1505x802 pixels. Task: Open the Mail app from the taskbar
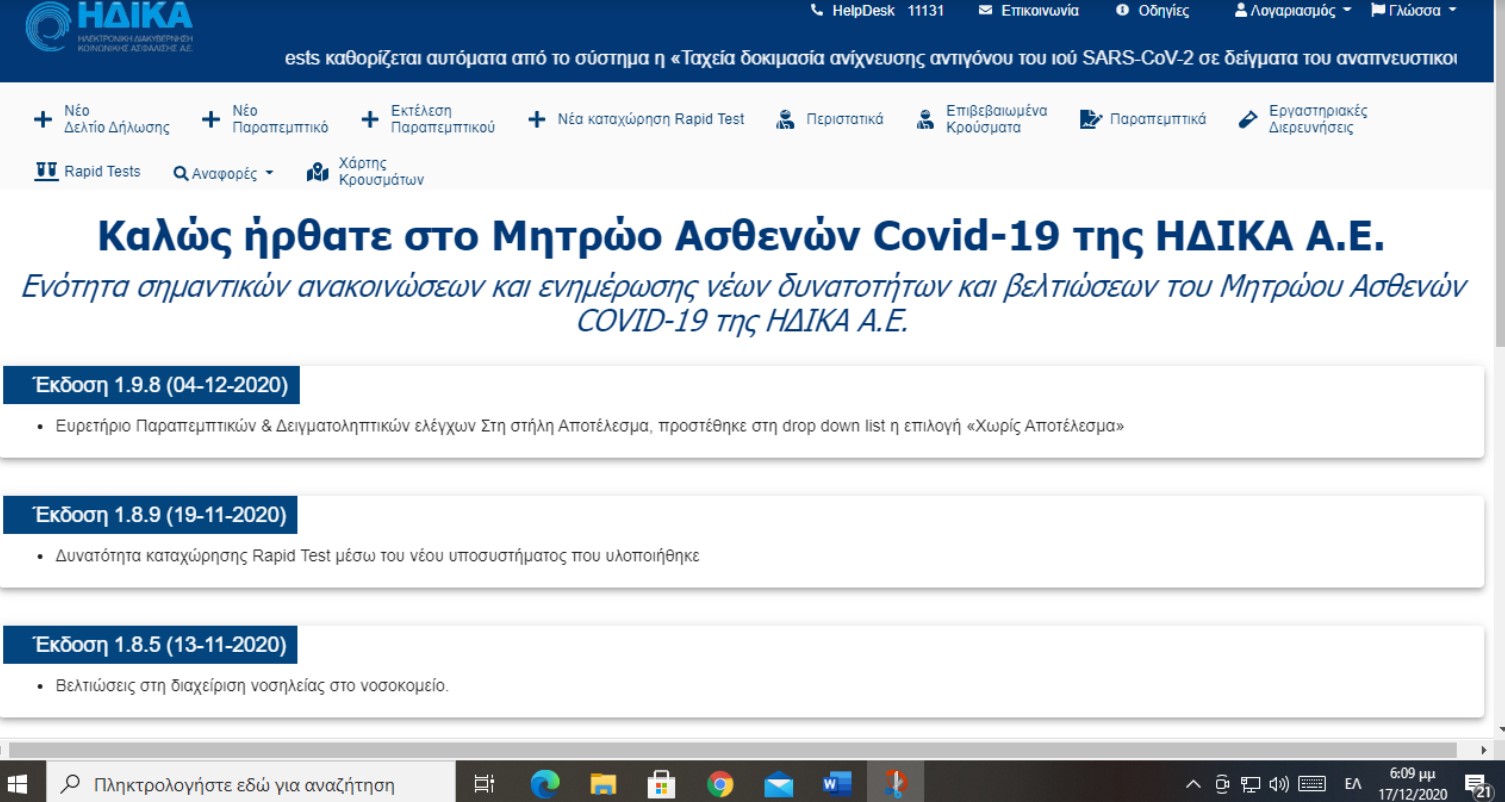click(778, 784)
